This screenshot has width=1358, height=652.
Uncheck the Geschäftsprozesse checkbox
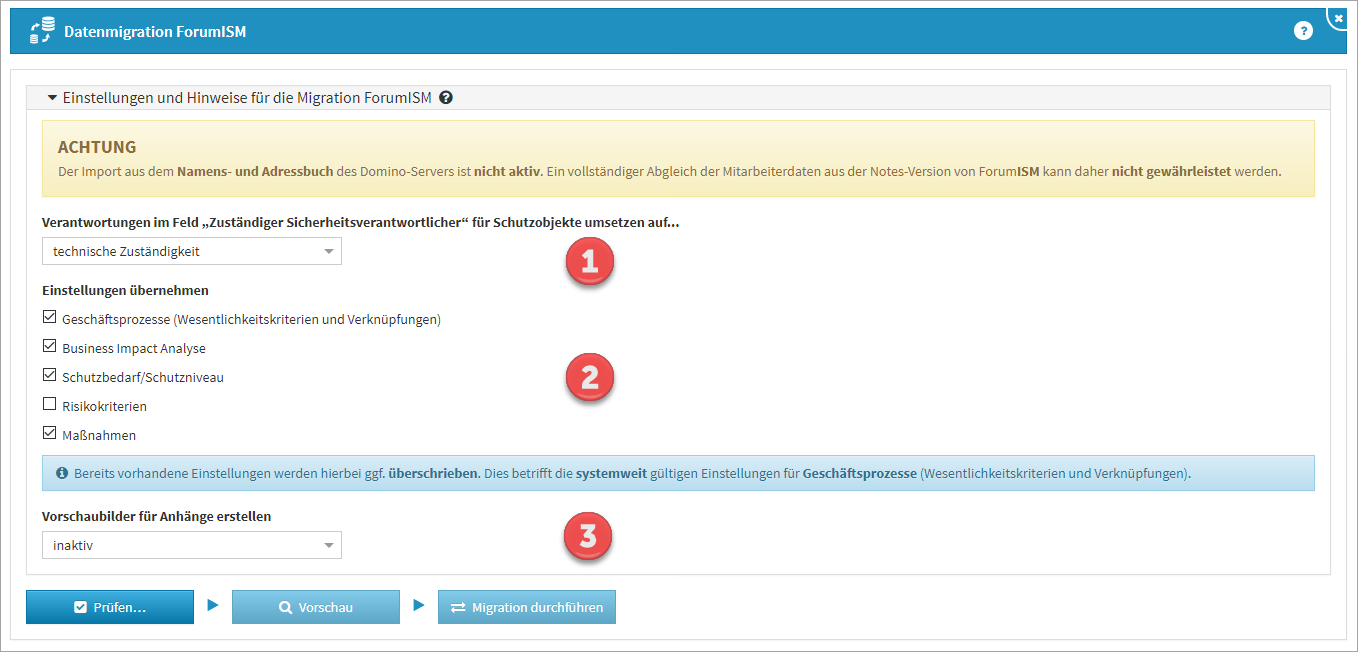(x=49, y=318)
